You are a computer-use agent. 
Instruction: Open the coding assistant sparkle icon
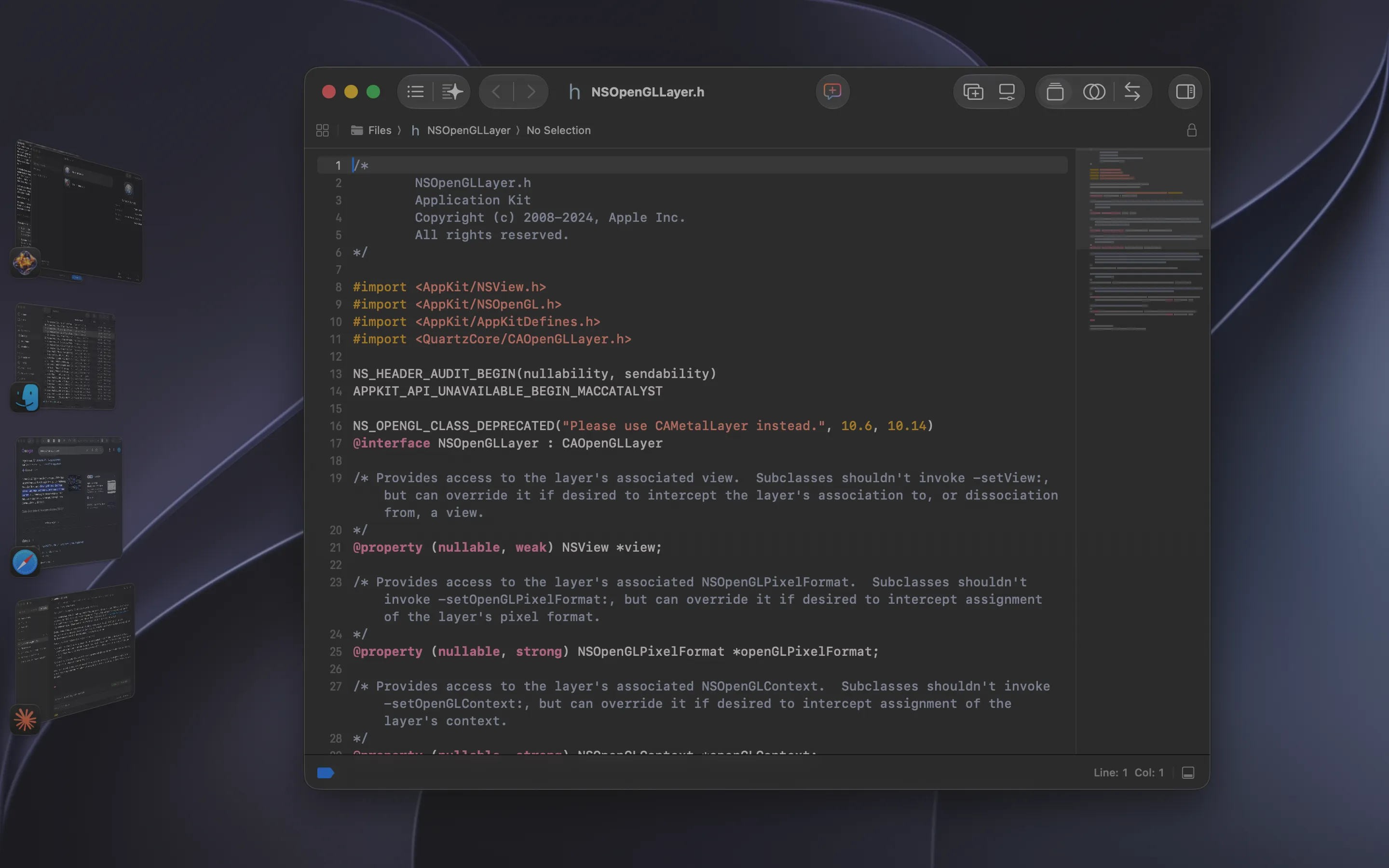452,92
